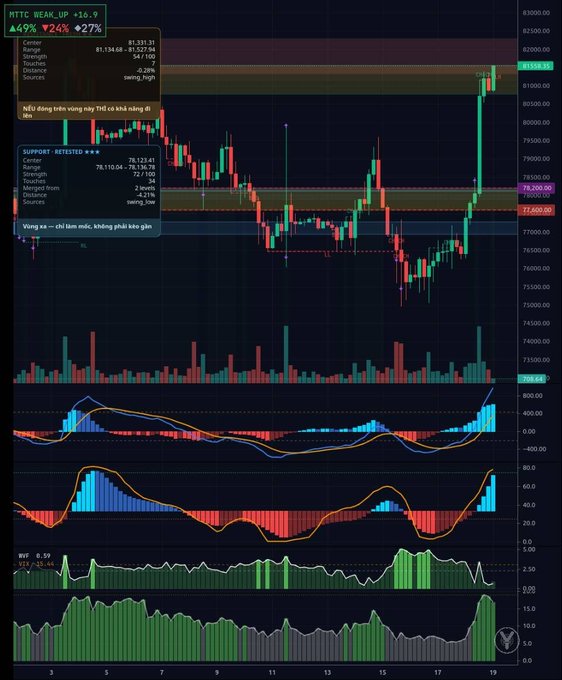Click the green ▲49% up-probability value
The image size is (562, 680).
coord(23,29)
